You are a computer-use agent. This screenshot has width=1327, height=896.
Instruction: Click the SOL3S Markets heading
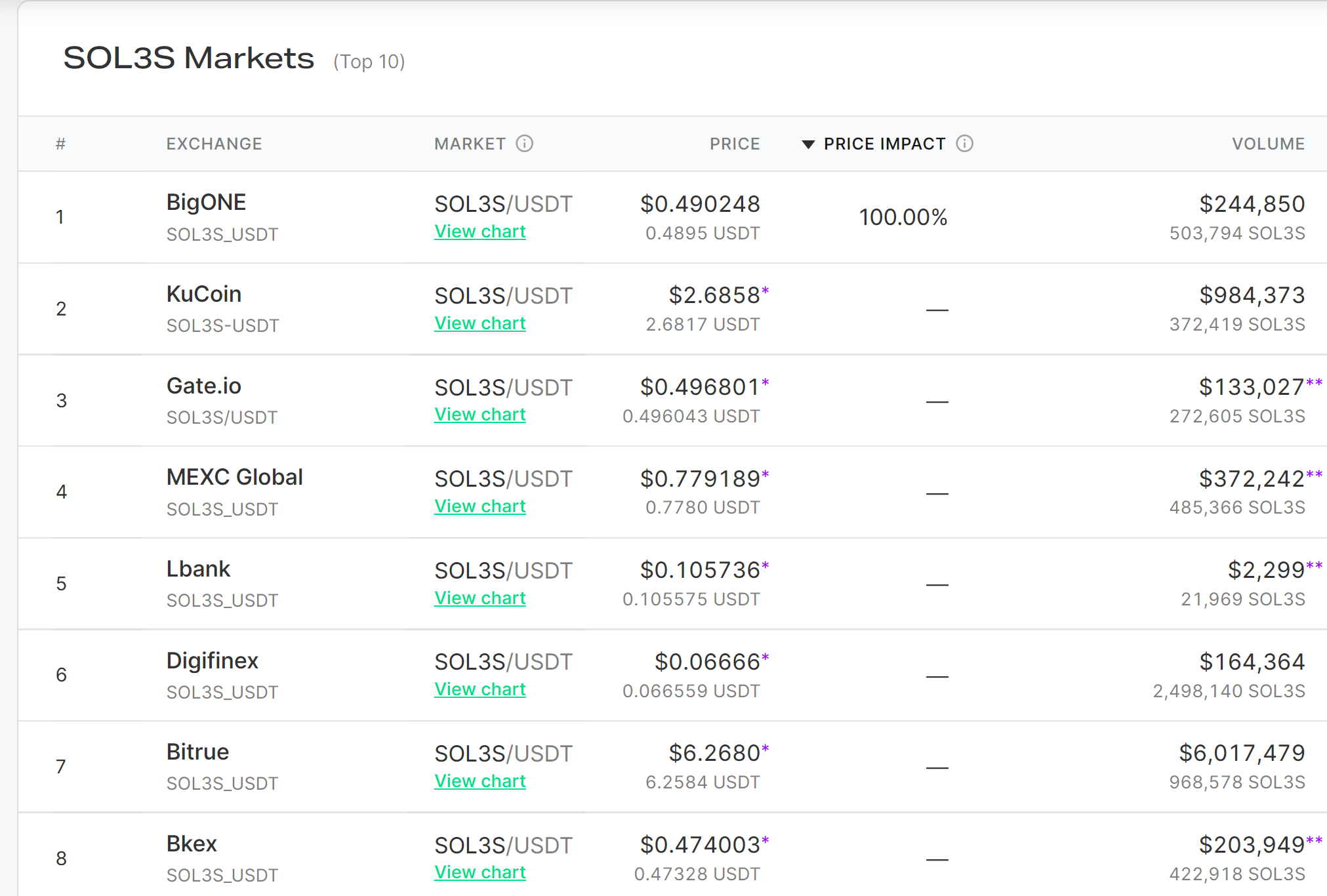[x=189, y=58]
